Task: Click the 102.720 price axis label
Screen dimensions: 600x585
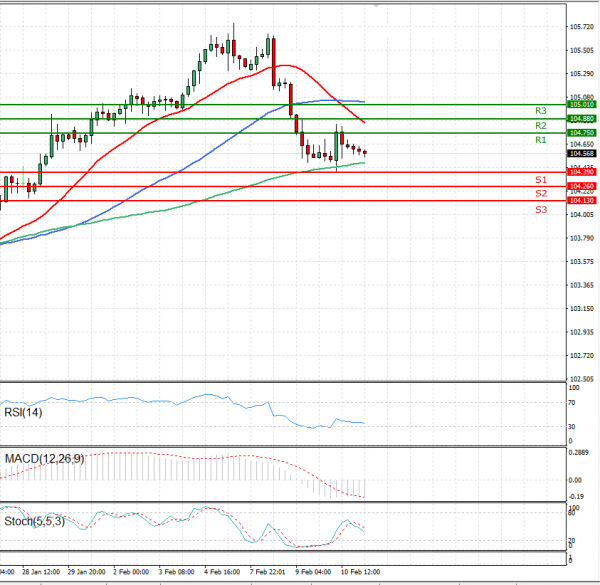Action: tap(582, 356)
